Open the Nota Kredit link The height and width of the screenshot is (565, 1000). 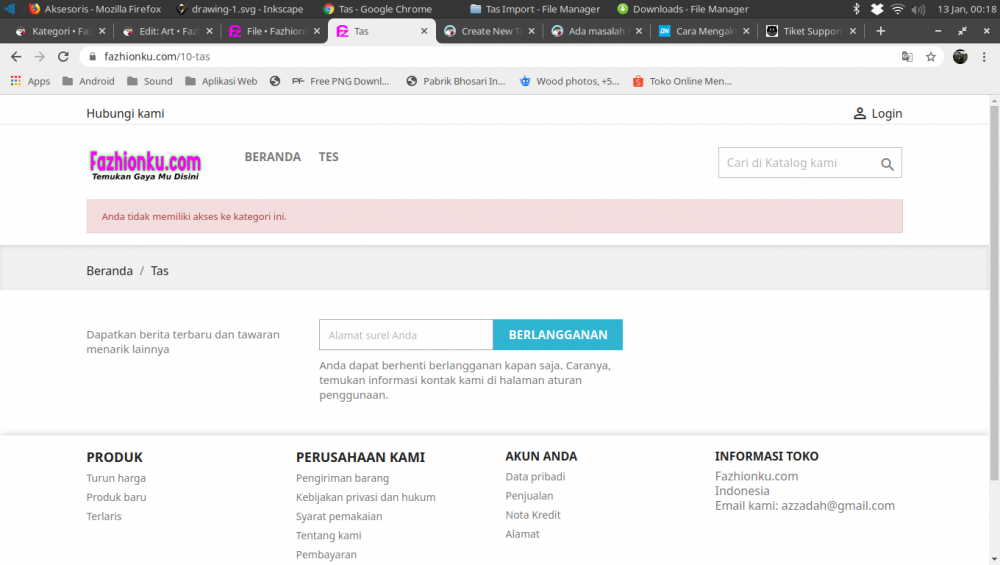pos(533,515)
